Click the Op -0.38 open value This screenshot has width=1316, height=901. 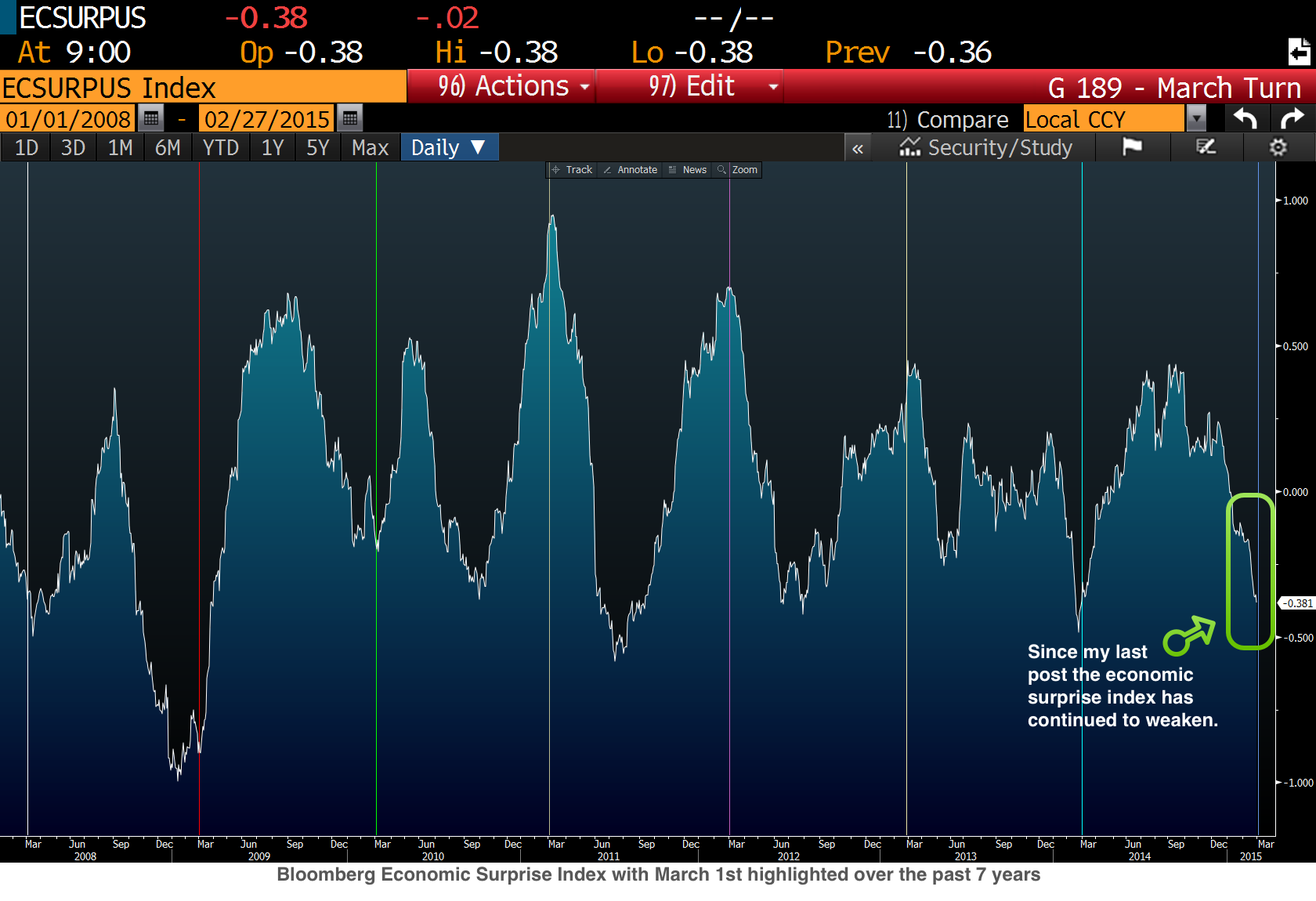tap(302, 52)
